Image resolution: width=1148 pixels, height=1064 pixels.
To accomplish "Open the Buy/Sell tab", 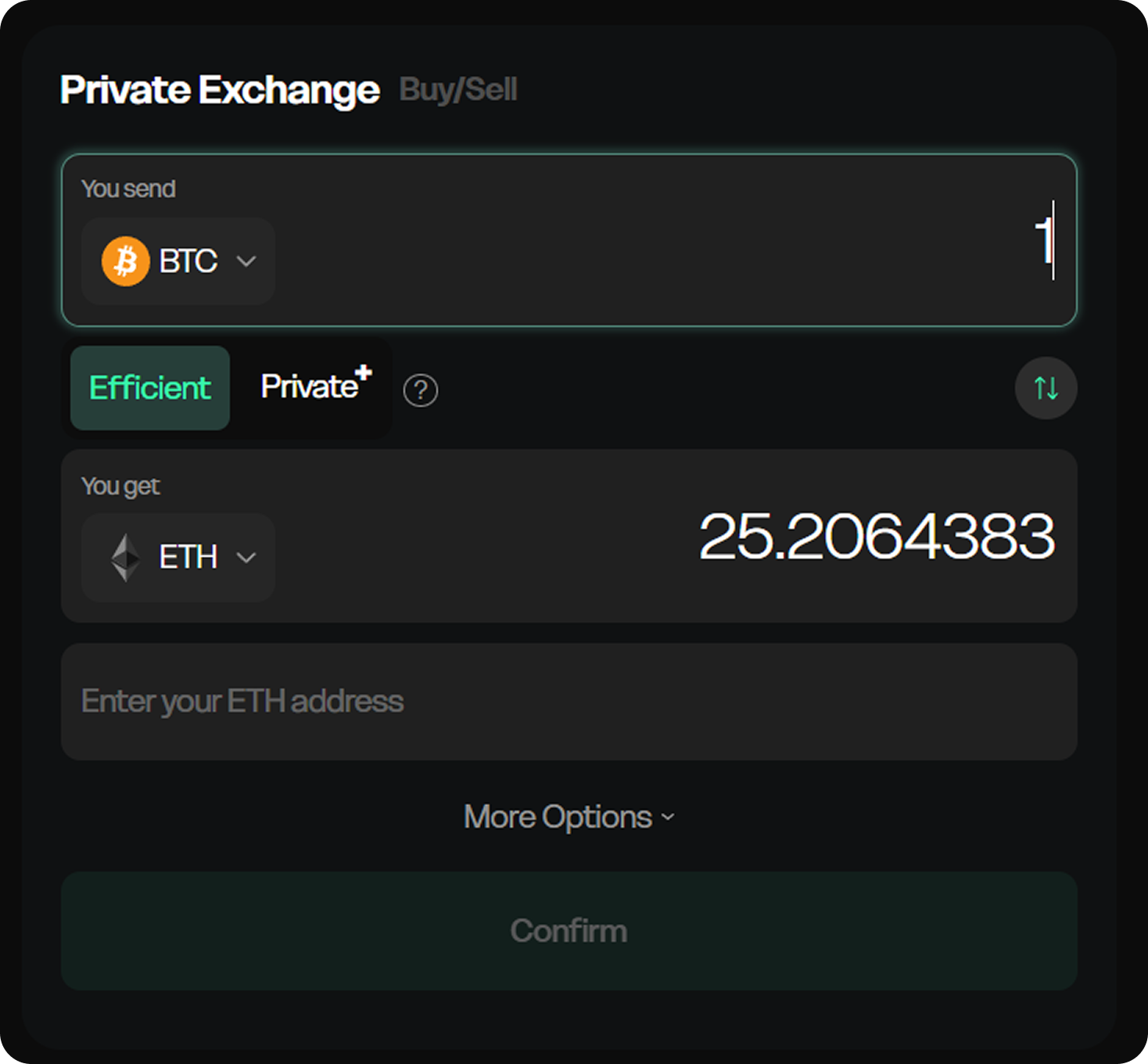I will [x=458, y=90].
